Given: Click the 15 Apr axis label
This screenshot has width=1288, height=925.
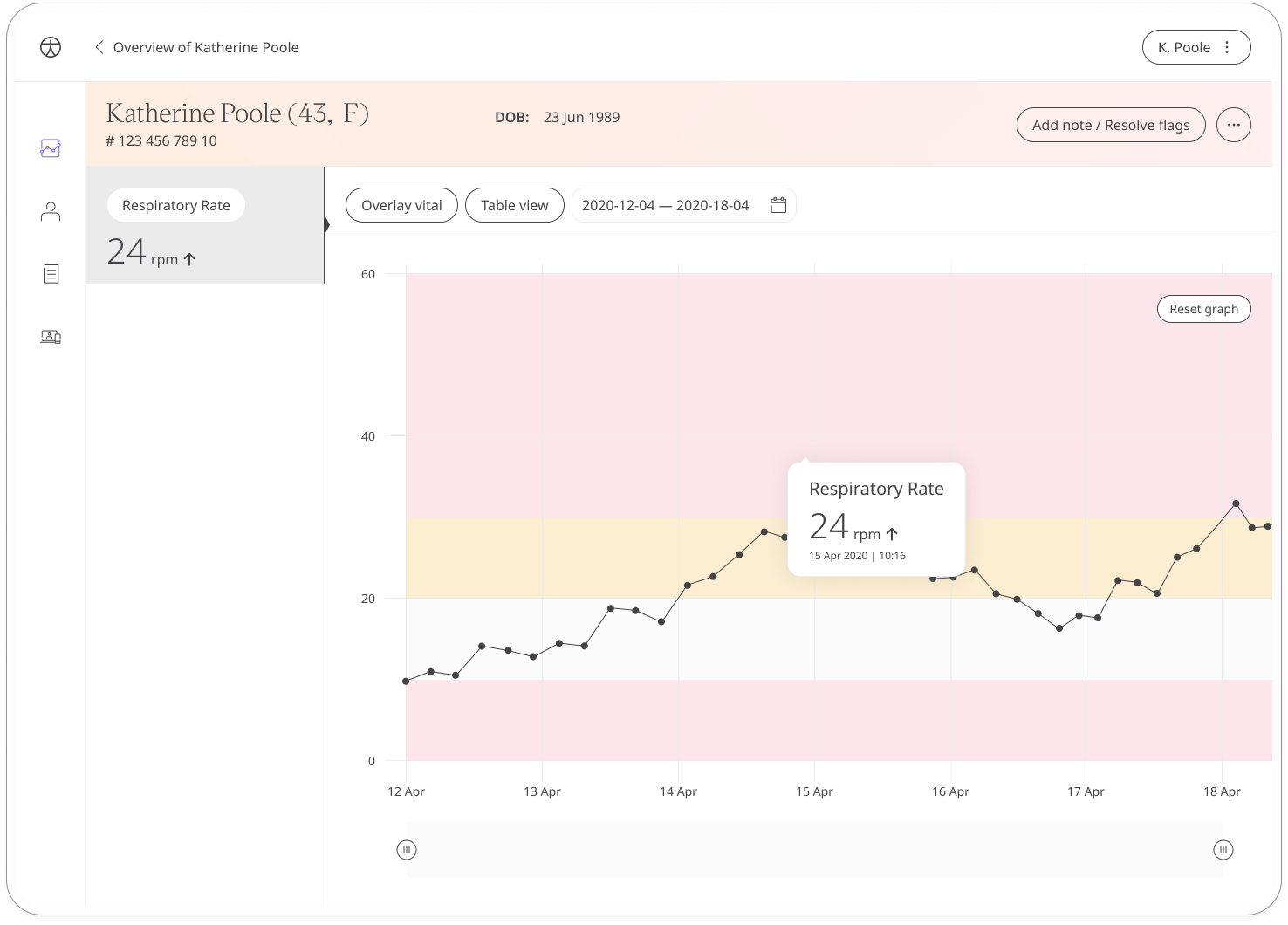Looking at the screenshot, I should (814, 791).
